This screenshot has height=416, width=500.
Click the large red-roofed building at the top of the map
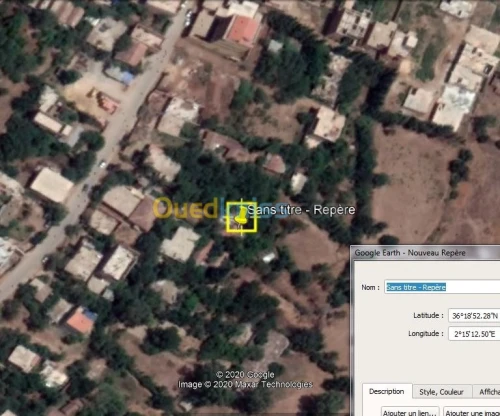click(244, 31)
